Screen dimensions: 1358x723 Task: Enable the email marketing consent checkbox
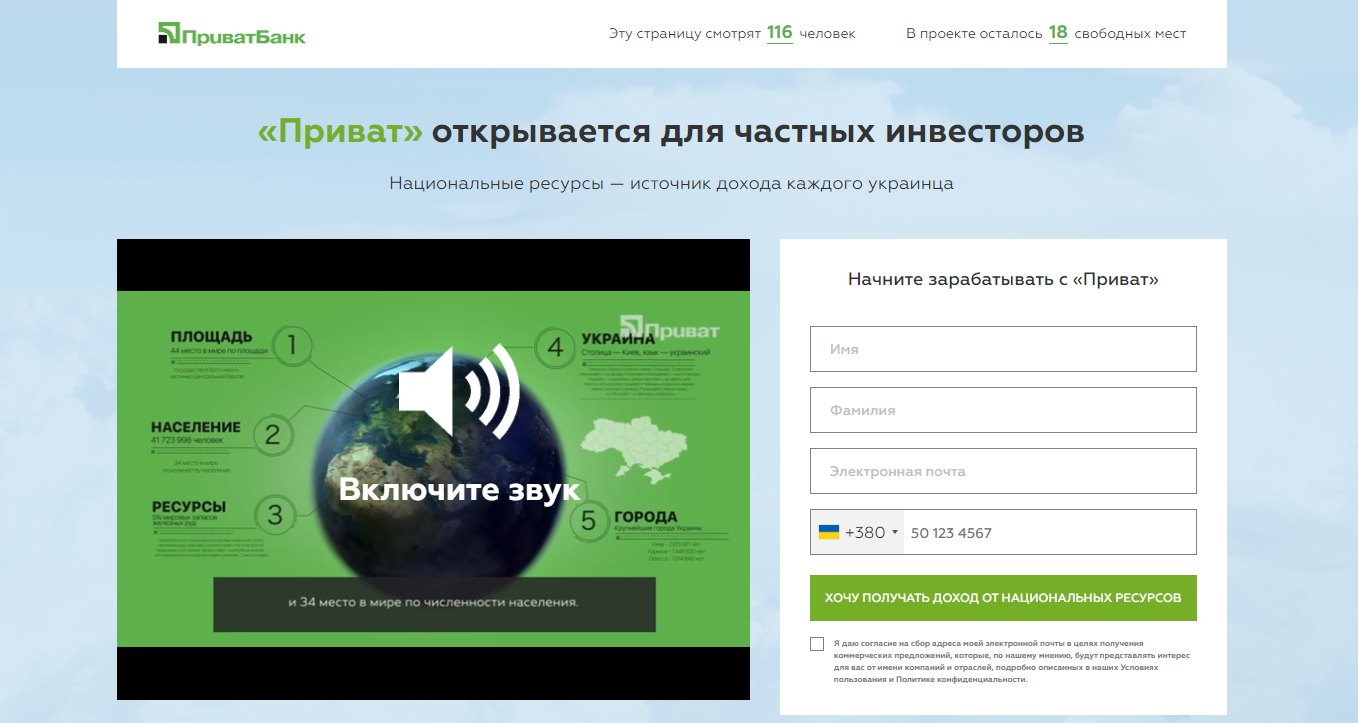click(817, 643)
